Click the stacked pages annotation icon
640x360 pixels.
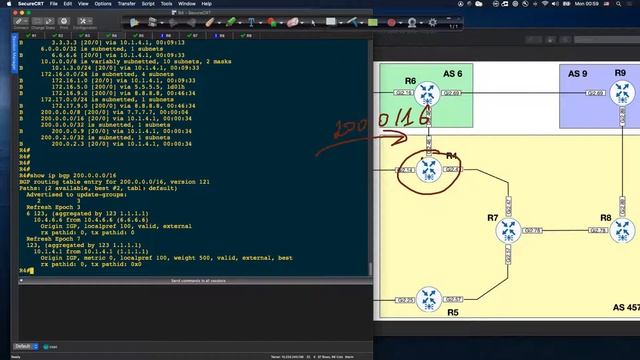pyautogui.click(x=152, y=22)
